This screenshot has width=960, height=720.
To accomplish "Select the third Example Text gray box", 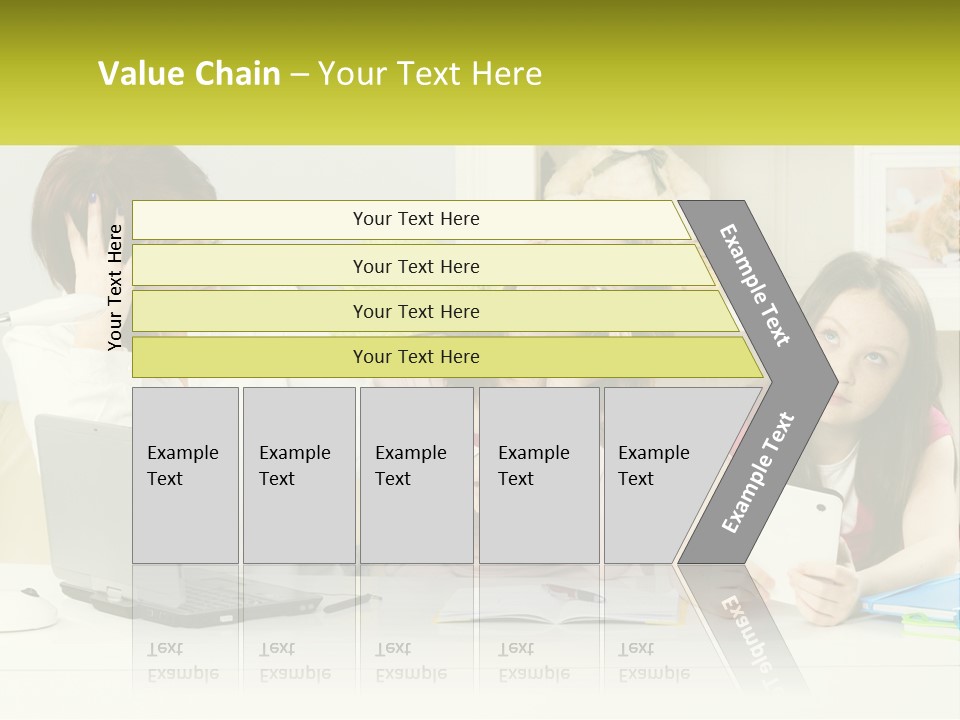I will [x=417, y=475].
